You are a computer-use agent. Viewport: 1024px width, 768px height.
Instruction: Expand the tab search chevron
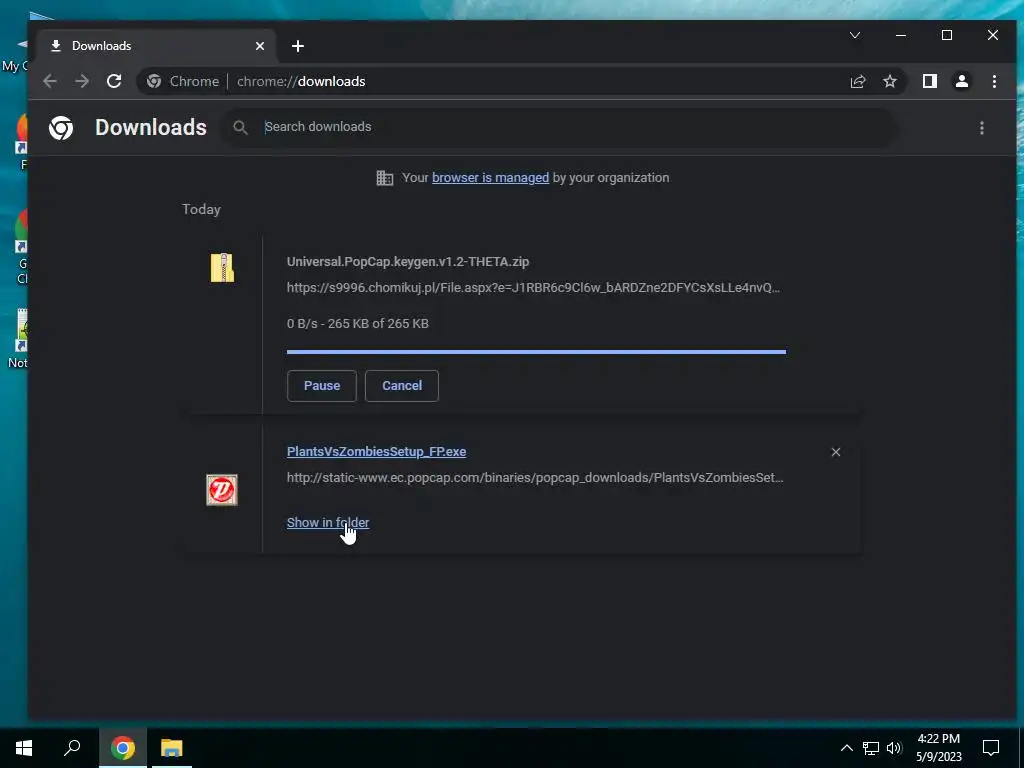click(x=855, y=35)
